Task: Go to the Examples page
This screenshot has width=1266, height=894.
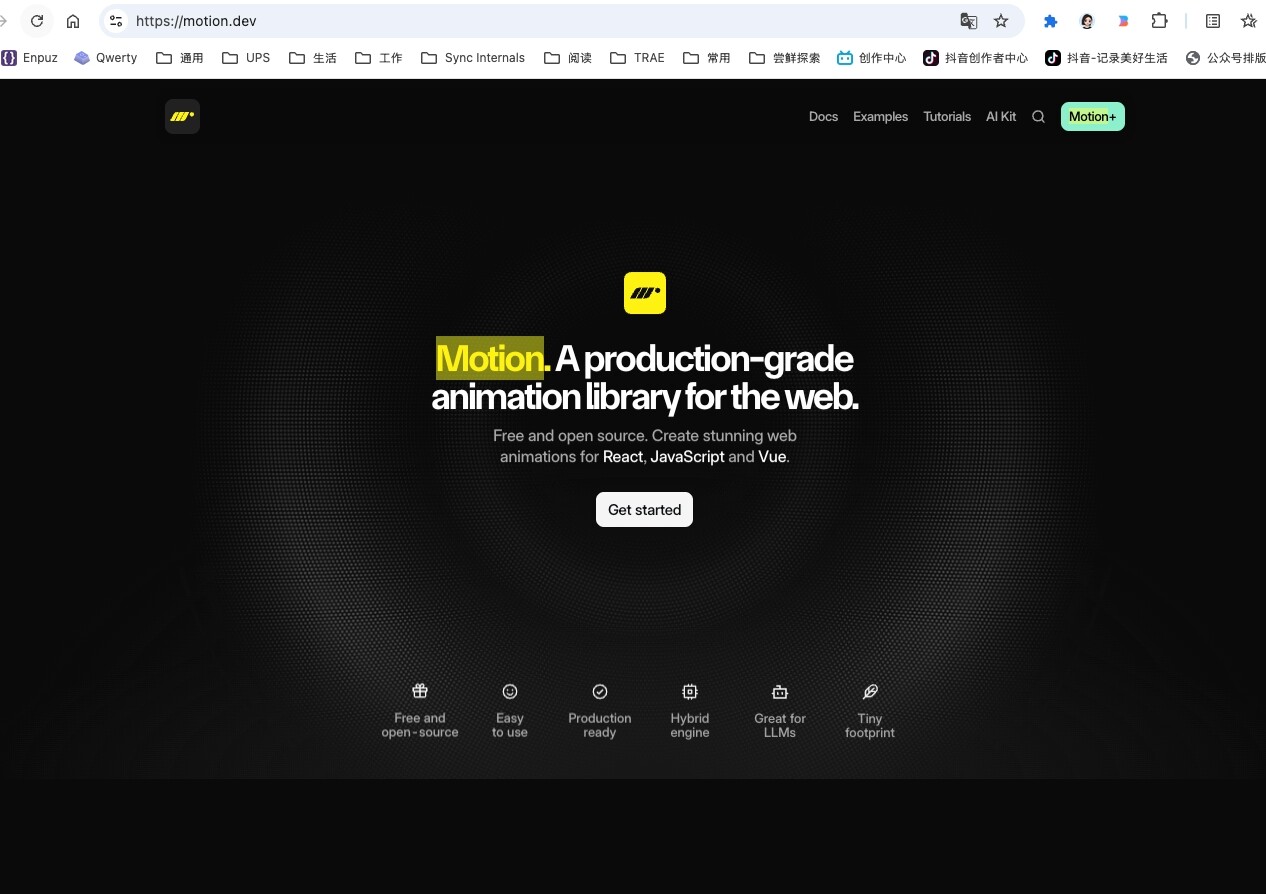Action: pyautogui.click(x=880, y=117)
